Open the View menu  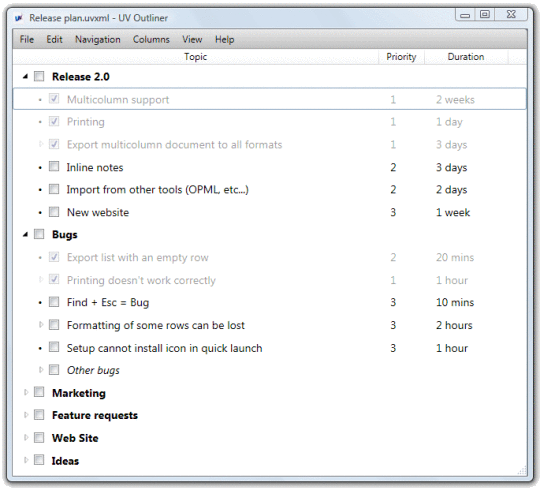click(x=192, y=40)
